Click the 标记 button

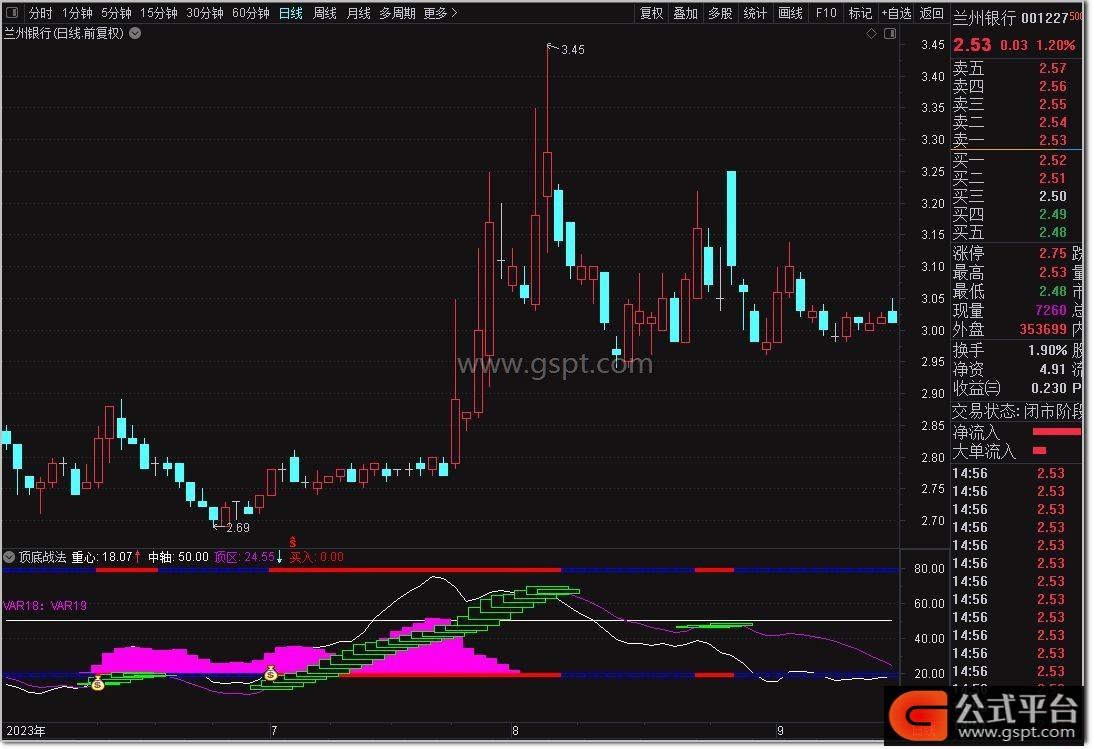[x=860, y=13]
